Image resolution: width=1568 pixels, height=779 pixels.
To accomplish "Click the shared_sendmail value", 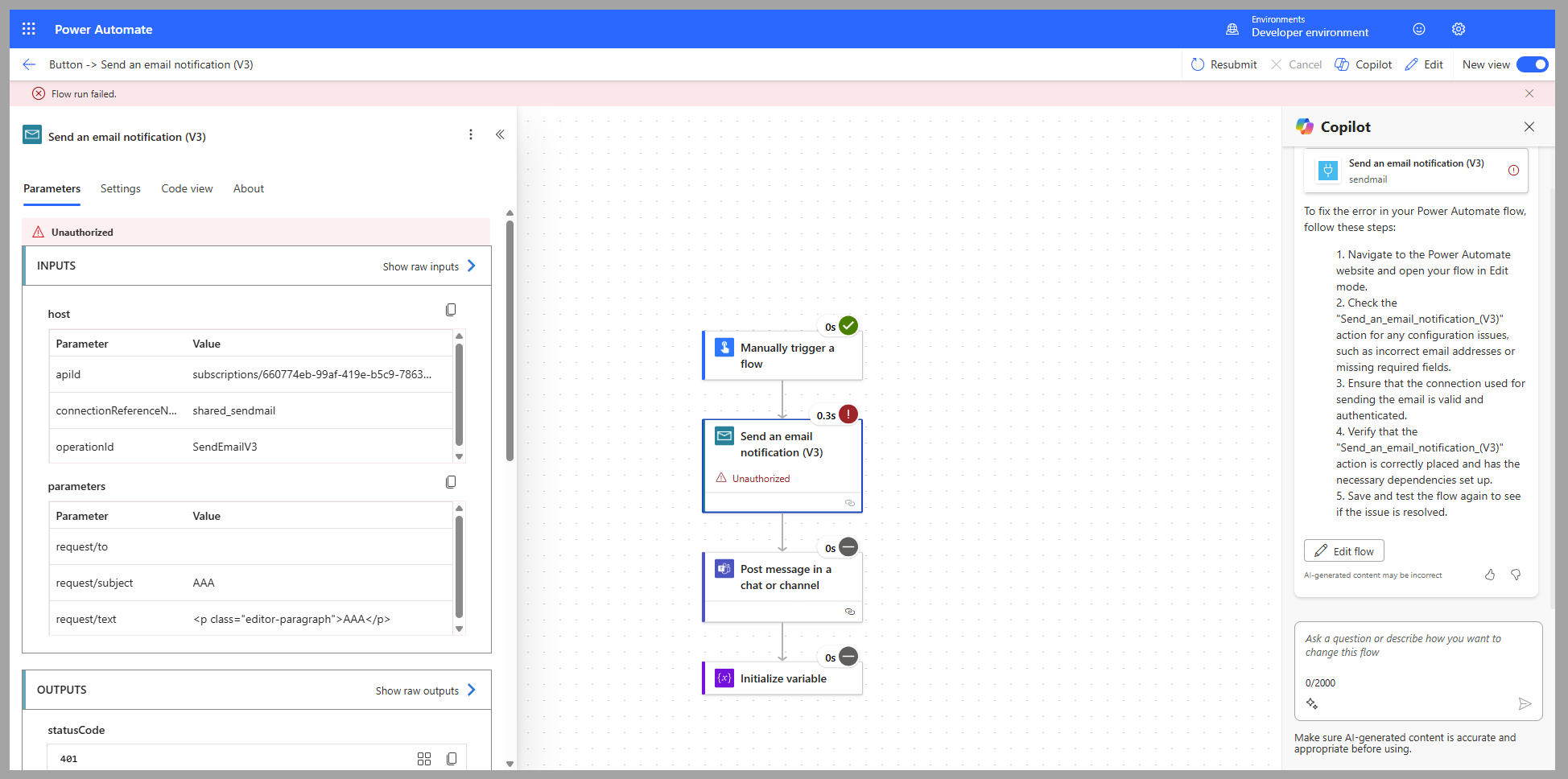I will pyautogui.click(x=234, y=410).
